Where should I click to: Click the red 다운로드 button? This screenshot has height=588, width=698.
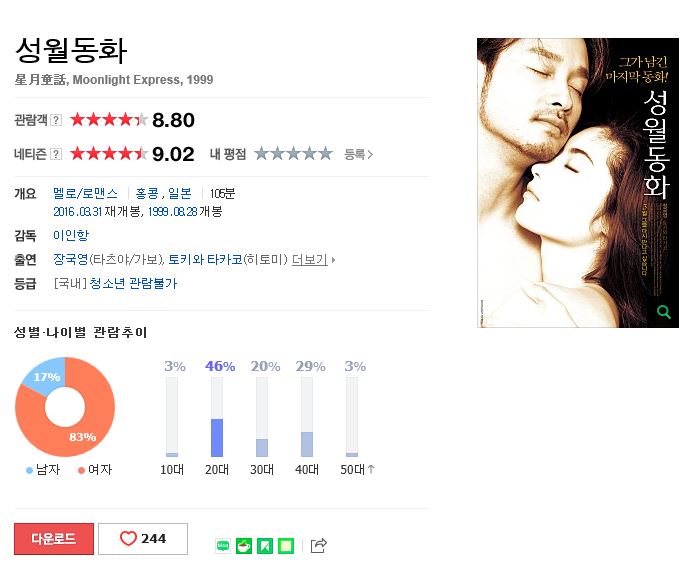coord(54,539)
